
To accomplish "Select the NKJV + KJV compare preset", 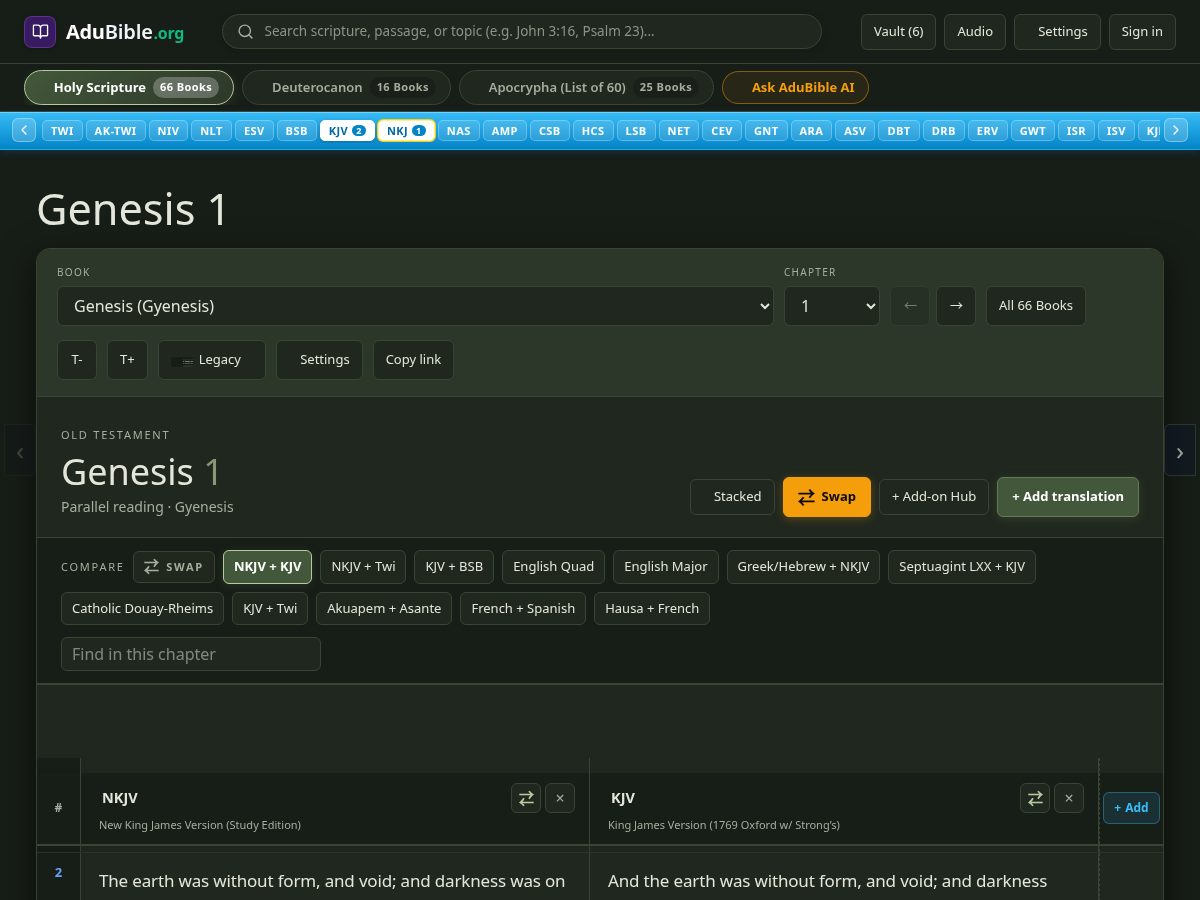I will (x=267, y=567).
